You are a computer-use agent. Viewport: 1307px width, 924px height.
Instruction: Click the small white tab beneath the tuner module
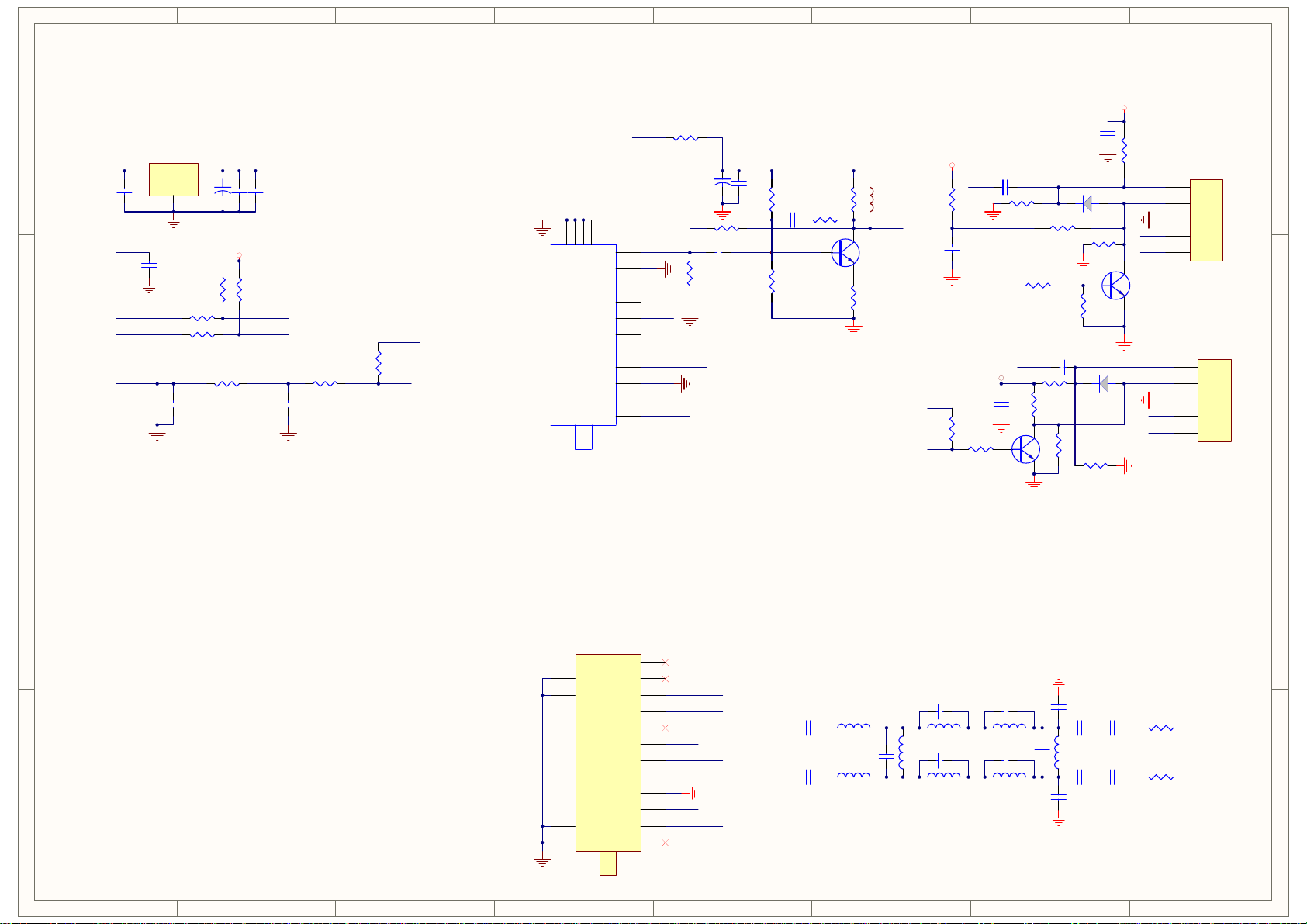pyautogui.click(x=583, y=437)
